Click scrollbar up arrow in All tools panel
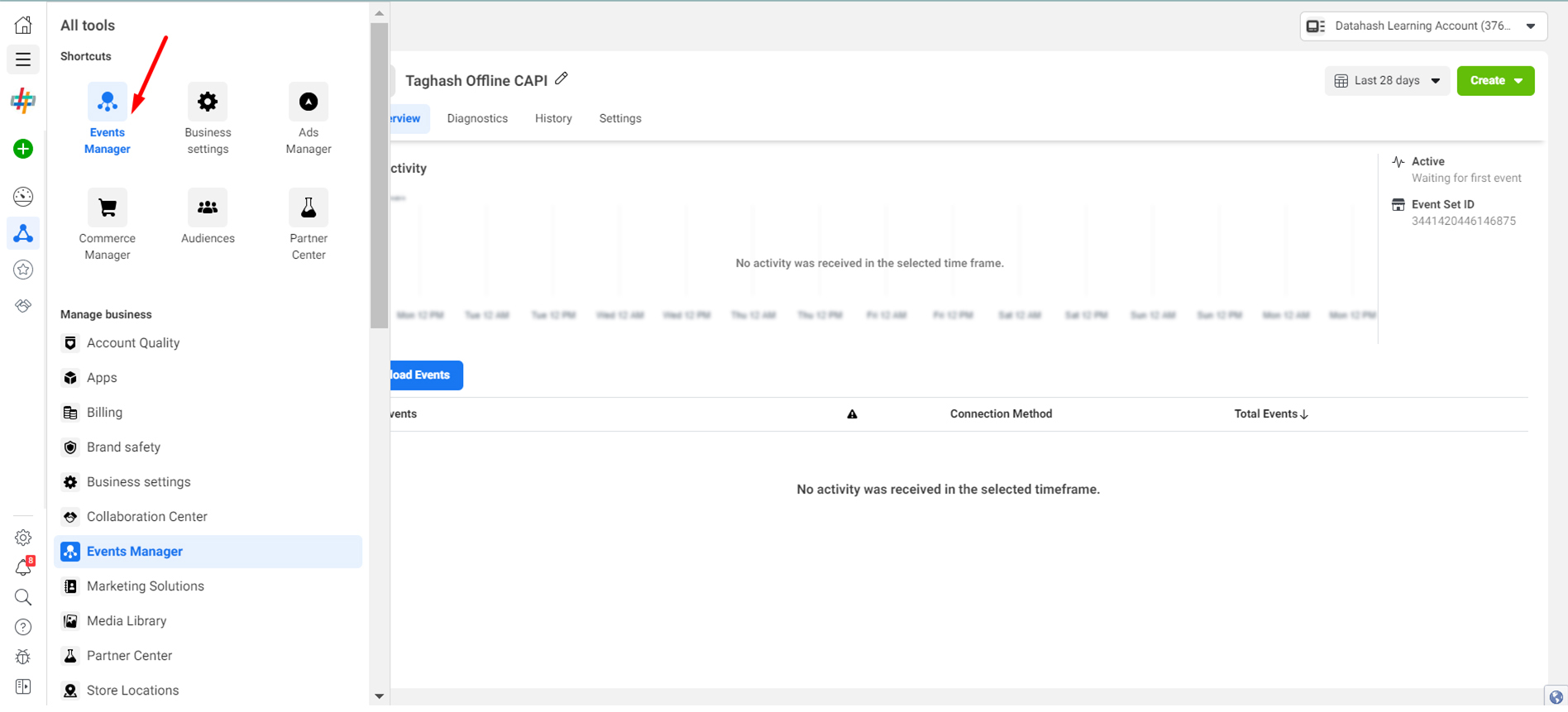 379,13
